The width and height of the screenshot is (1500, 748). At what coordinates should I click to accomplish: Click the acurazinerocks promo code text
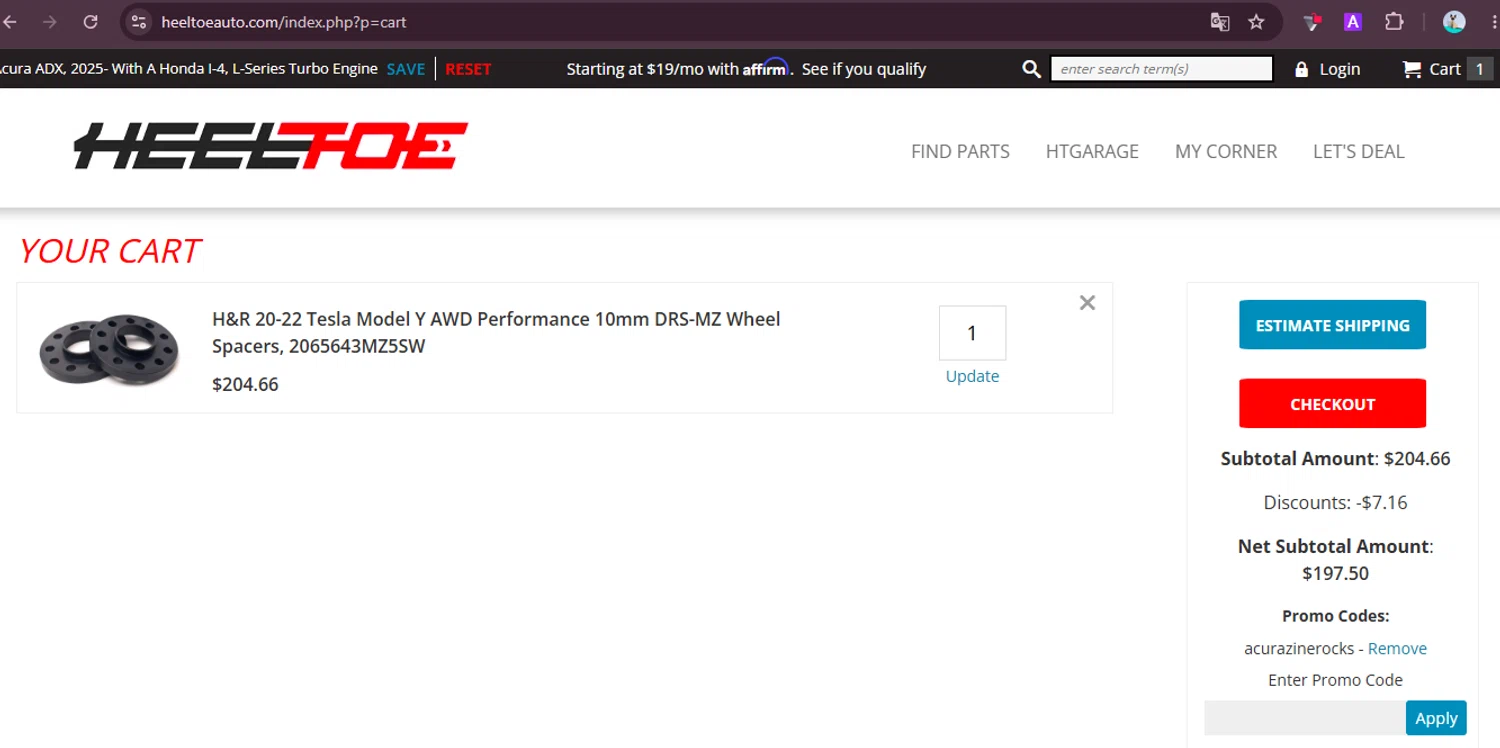(1299, 648)
